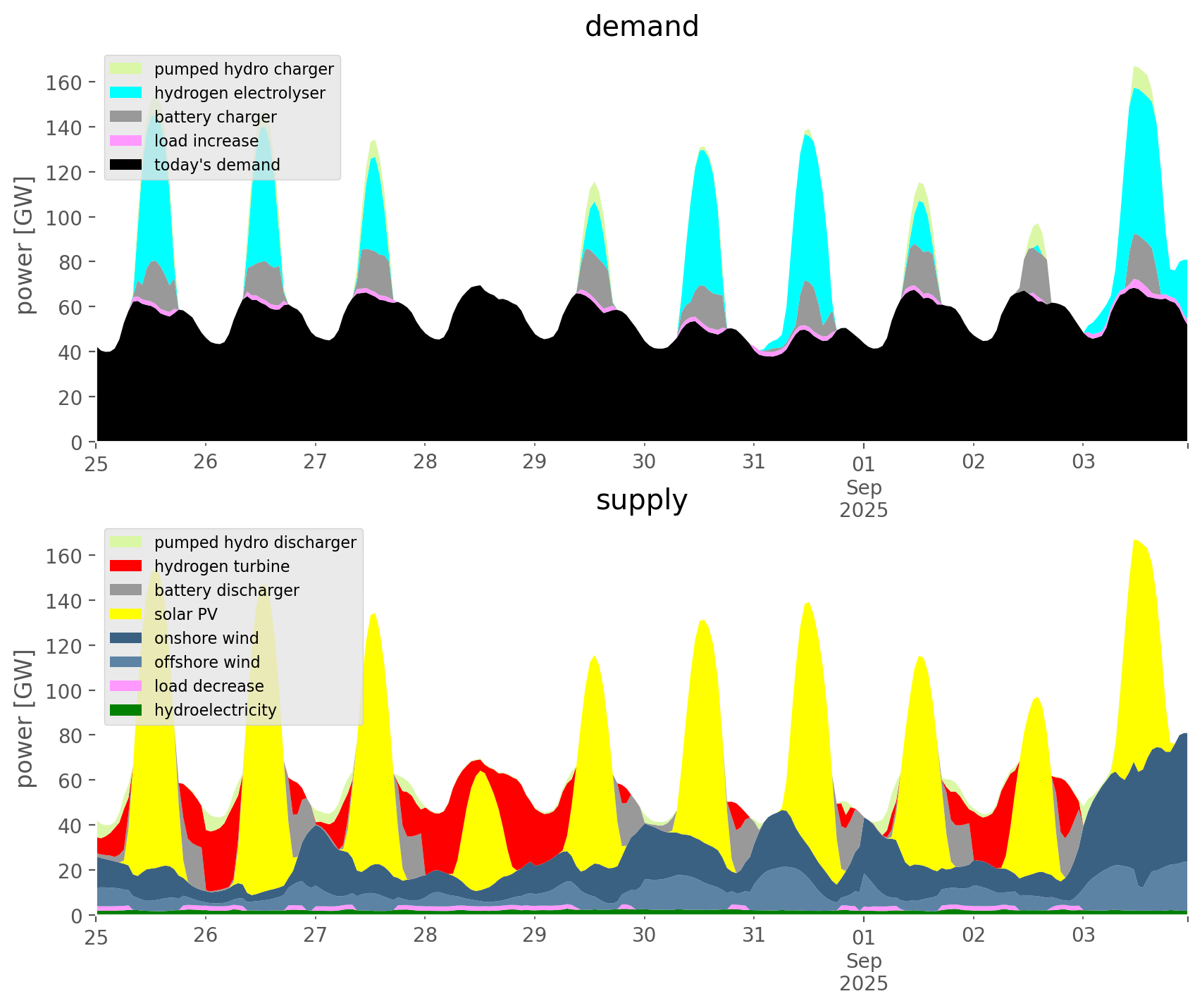This screenshot has width=1202, height=1008.
Task: Click the gray battery charger legend swatch
Action: coord(126,117)
